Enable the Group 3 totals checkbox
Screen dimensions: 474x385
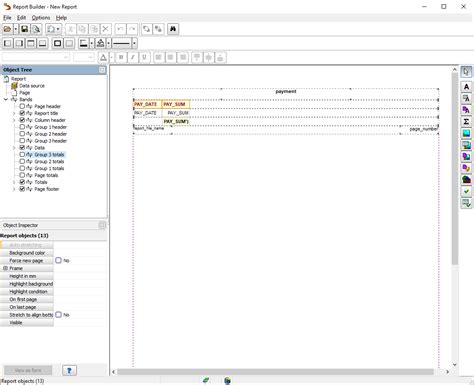click(x=22, y=154)
